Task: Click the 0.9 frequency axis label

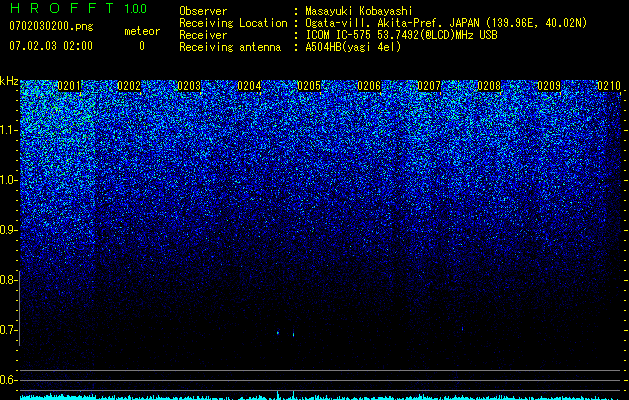Action: point(8,230)
